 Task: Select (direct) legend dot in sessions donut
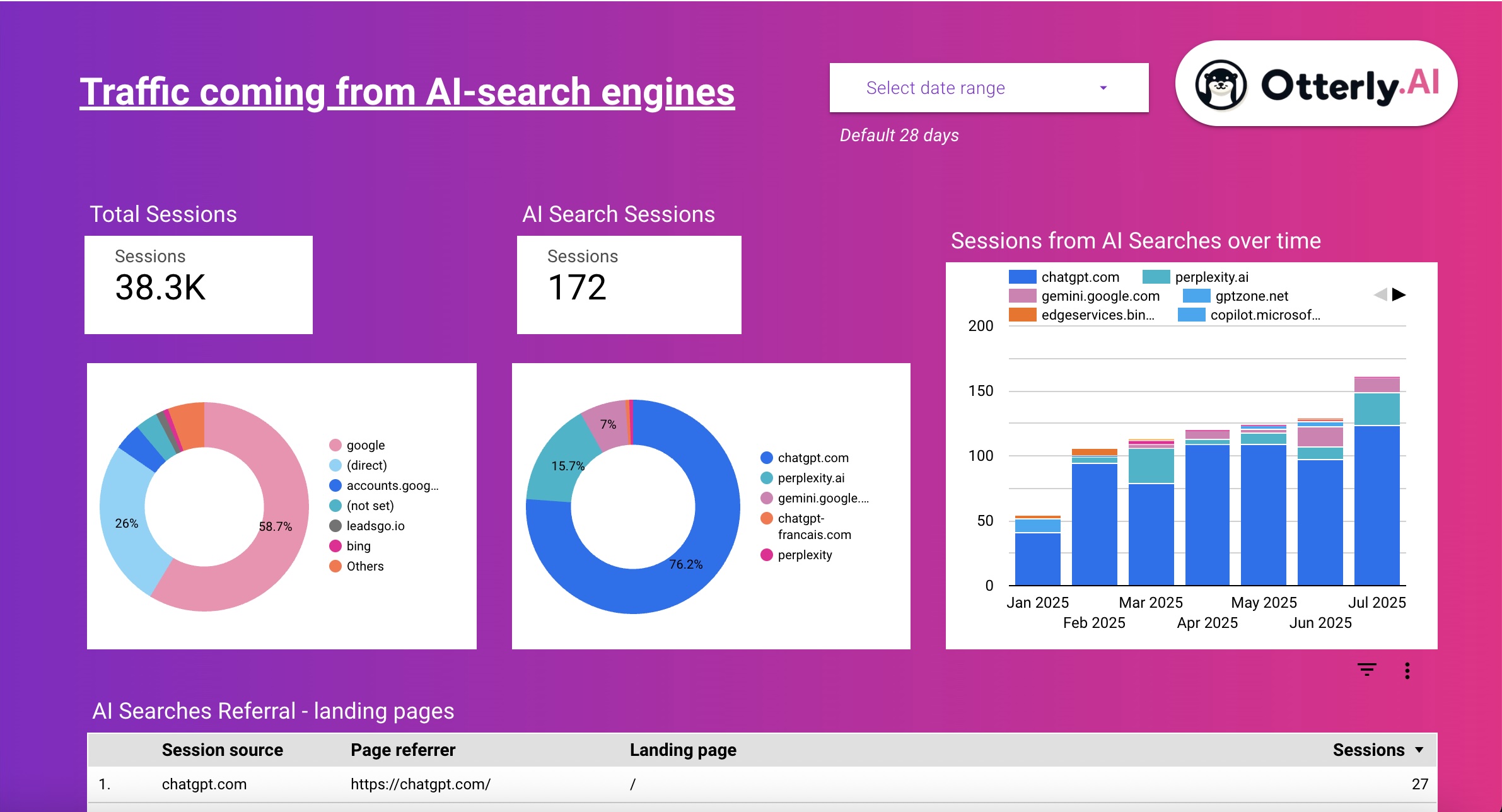point(335,465)
